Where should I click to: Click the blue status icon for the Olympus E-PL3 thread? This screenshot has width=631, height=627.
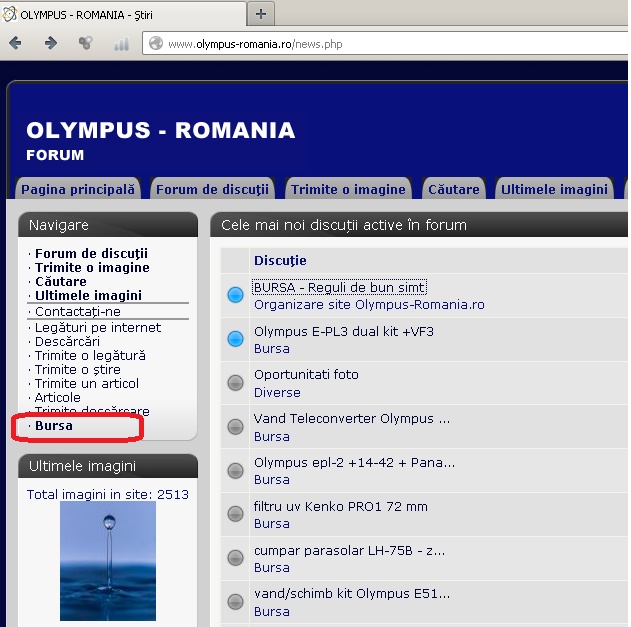click(235, 339)
